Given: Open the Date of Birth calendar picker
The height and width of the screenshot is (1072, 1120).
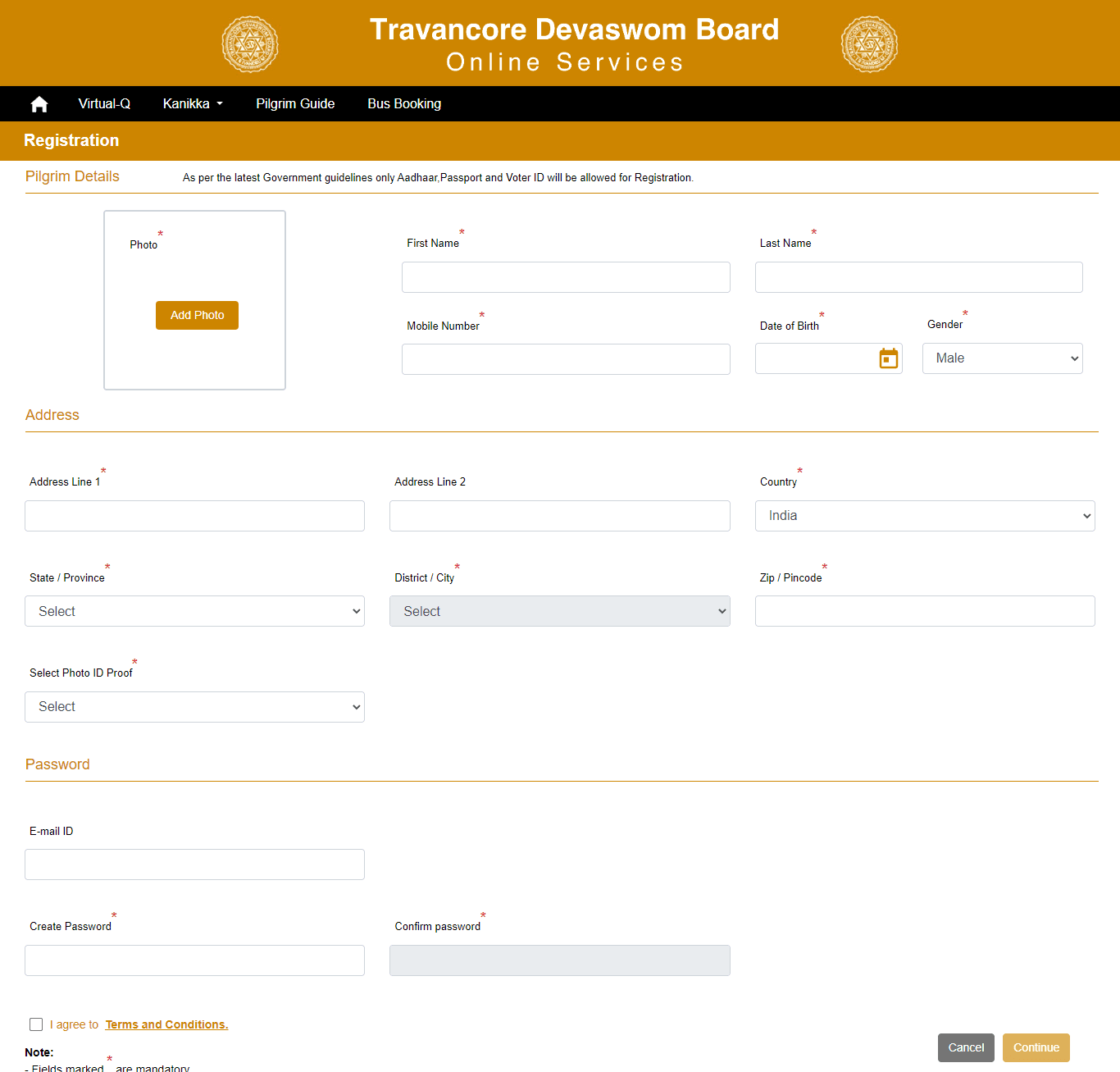Looking at the screenshot, I should (888, 358).
